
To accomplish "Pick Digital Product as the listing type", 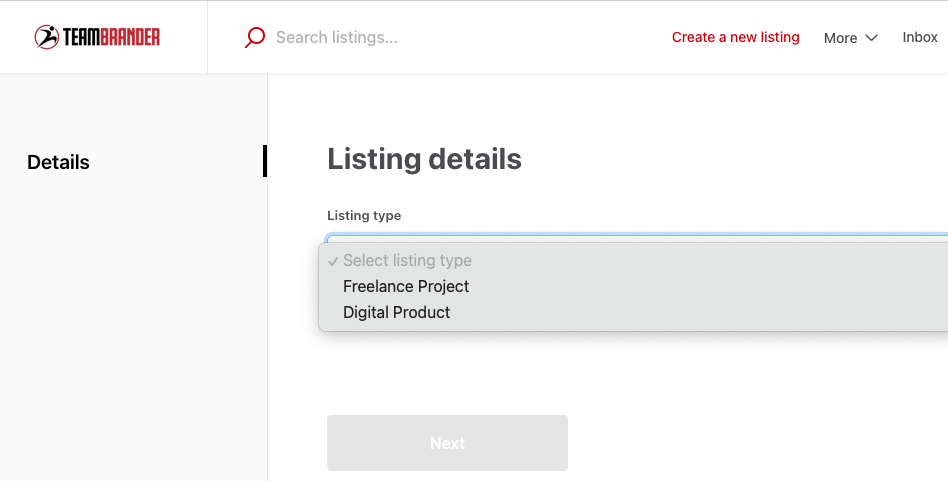I will pos(396,312).
